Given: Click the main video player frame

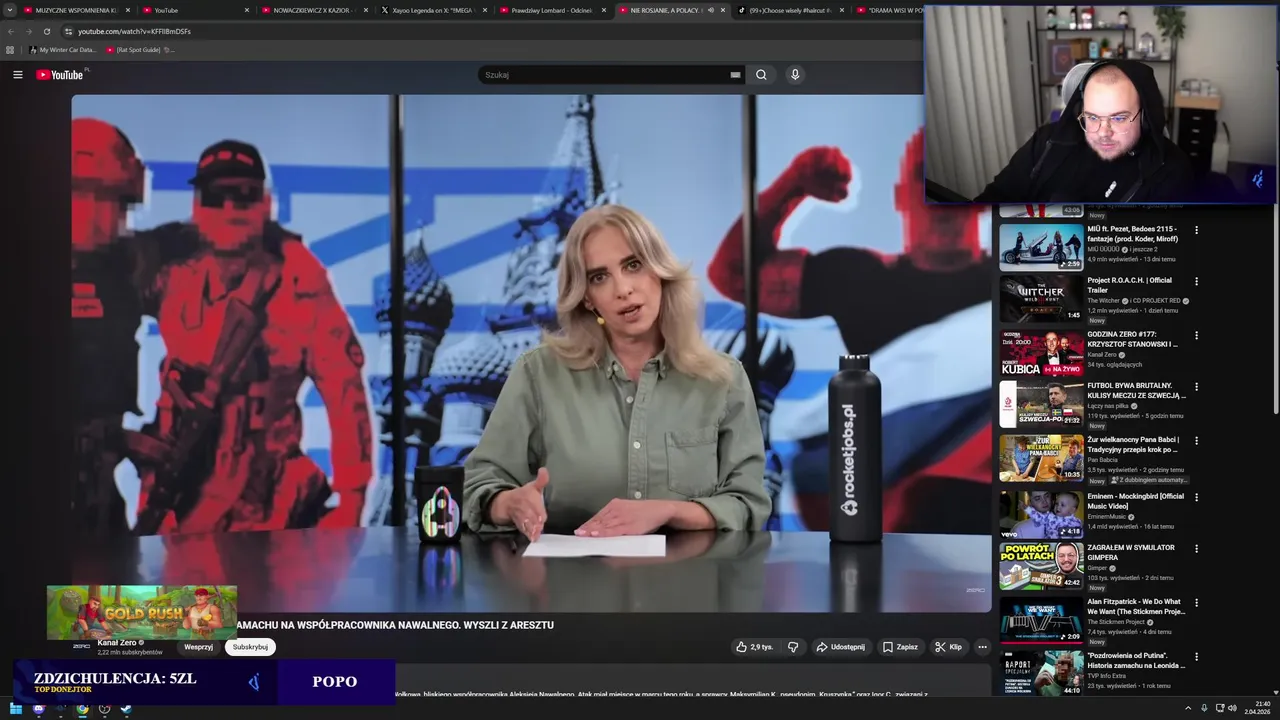Looking at the screenshot, I should (531, 353).
